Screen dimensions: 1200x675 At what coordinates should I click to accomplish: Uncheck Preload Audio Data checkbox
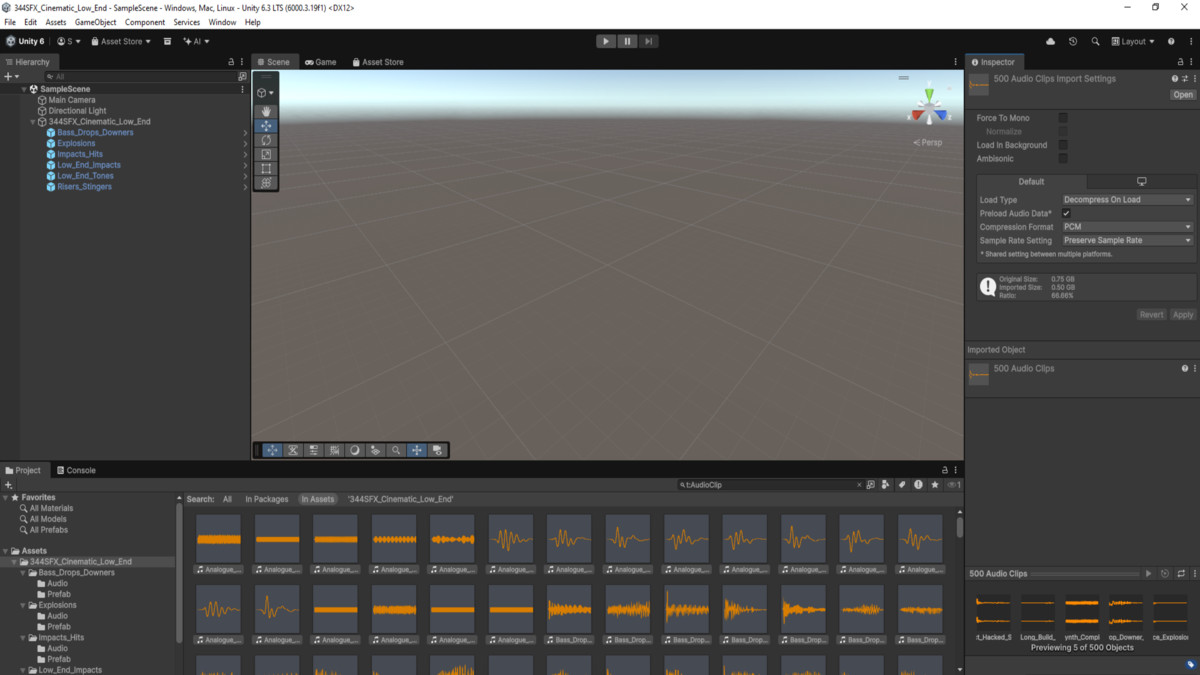tap(1066, 213)
